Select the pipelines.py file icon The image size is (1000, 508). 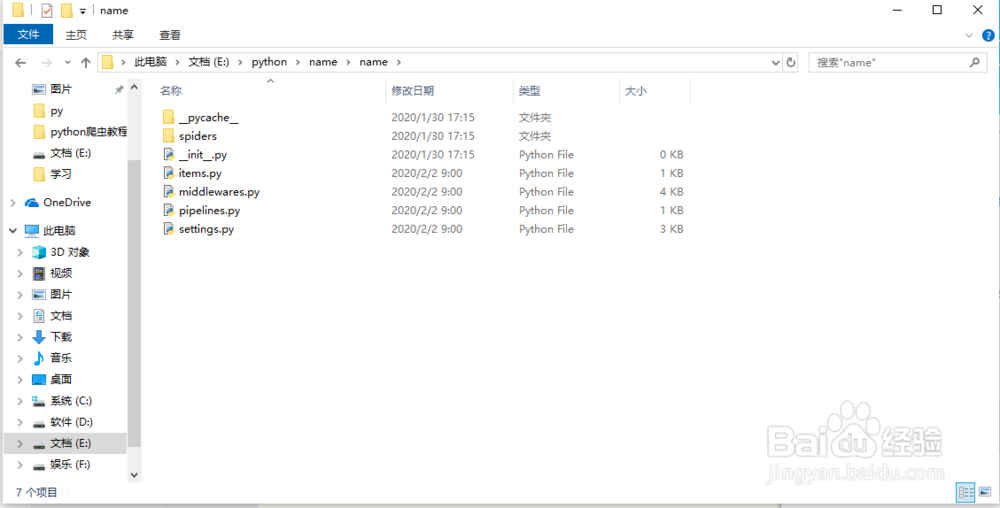pyautogui.click(x=168, y=210)
